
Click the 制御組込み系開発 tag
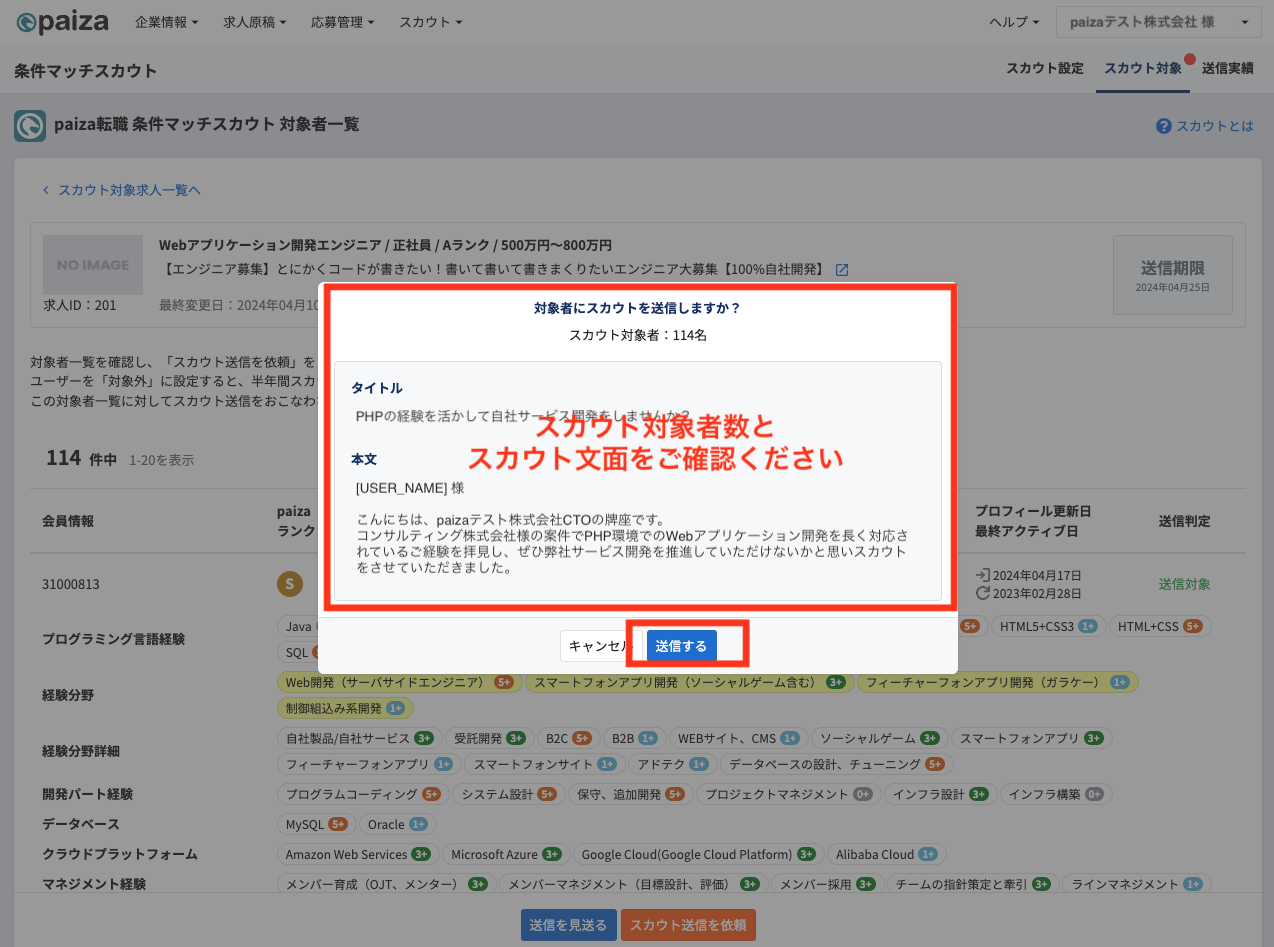(345, 708)
